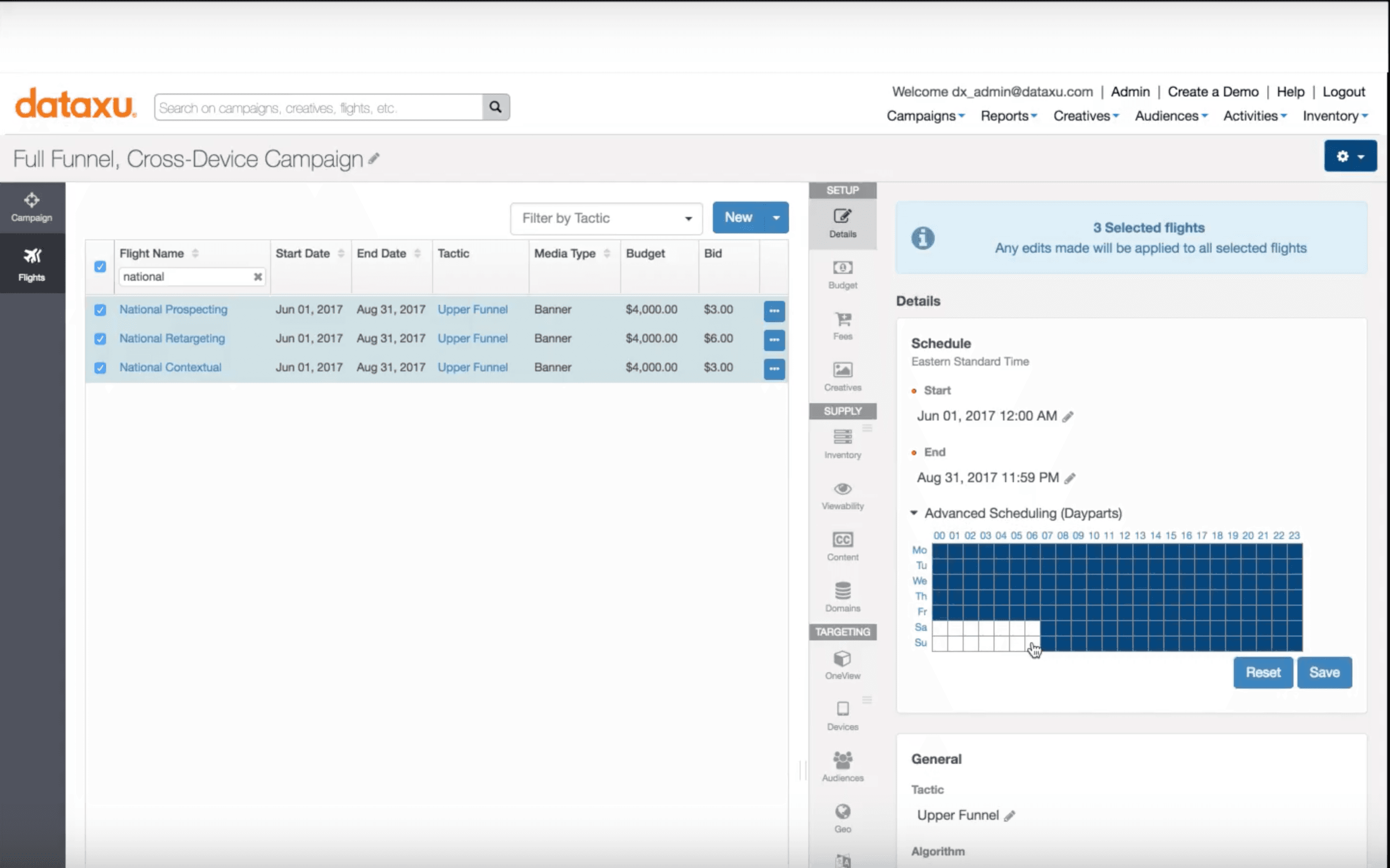Click the search magnifier button
The height and width of the screenshot is (868, 1390).
pos(495,108)
